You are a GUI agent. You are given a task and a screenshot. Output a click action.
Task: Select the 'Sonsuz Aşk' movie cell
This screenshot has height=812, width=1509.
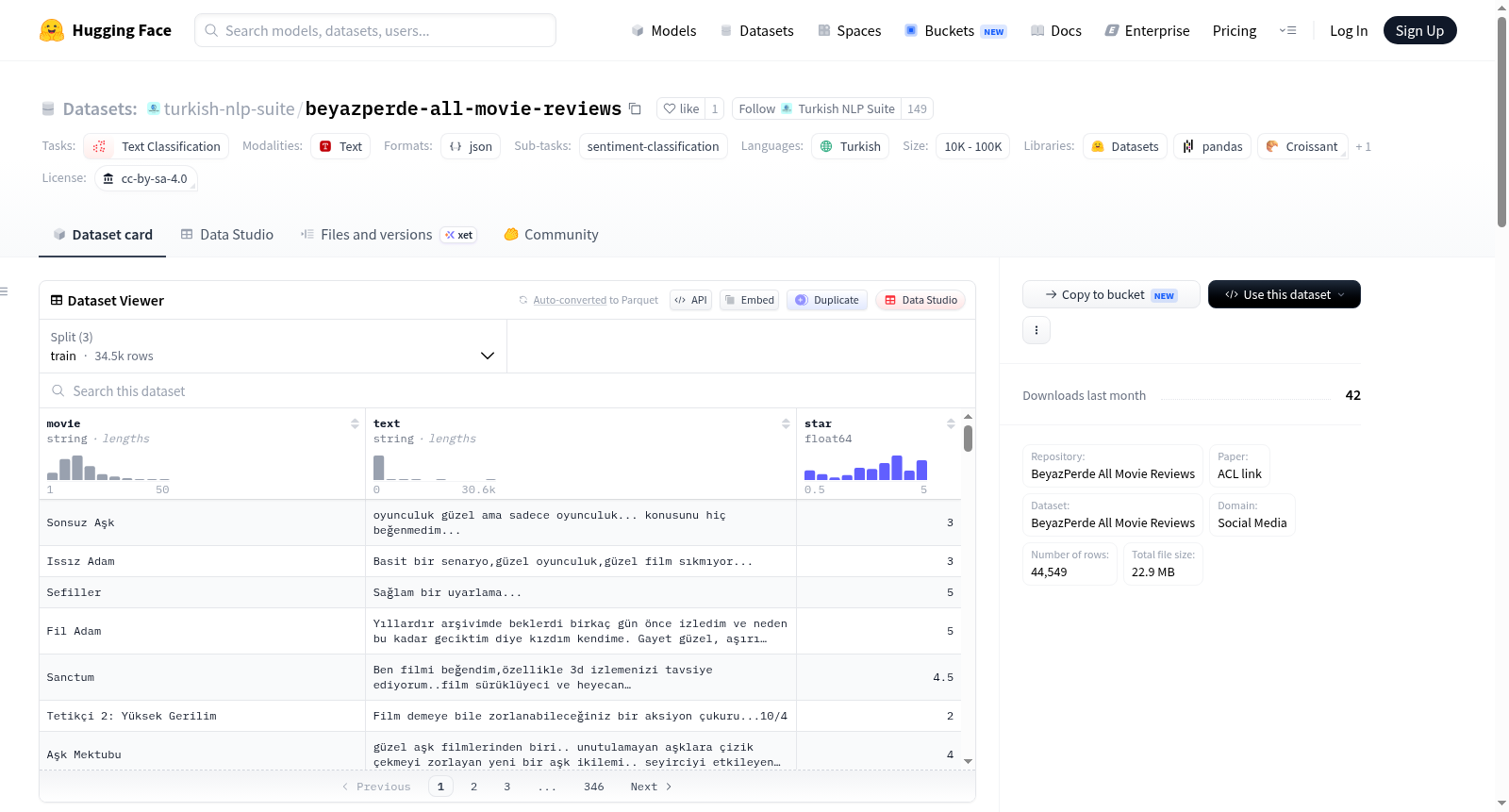pyautogui.click(x=202, y=522)
